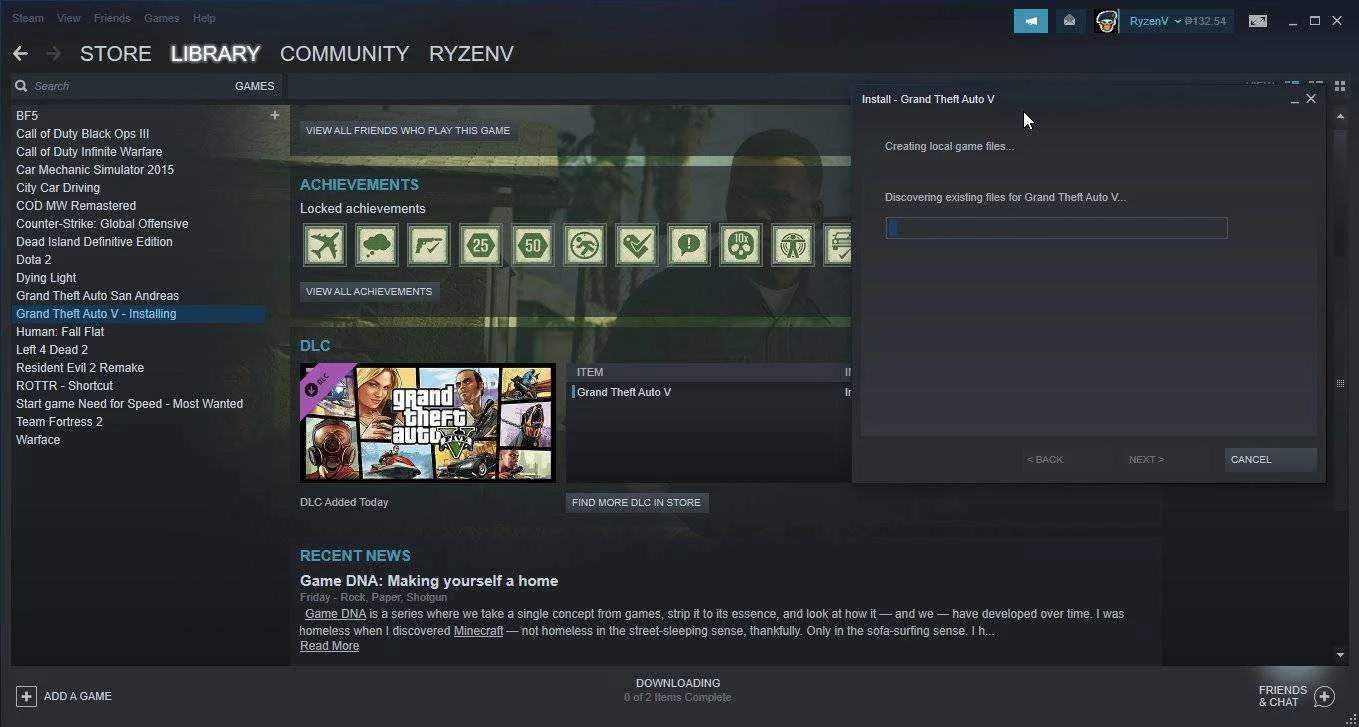This screenshot has width=1359, height=727.
Task: Open Friends & Chat plus icon
Action: click(x=1325, y=696)
